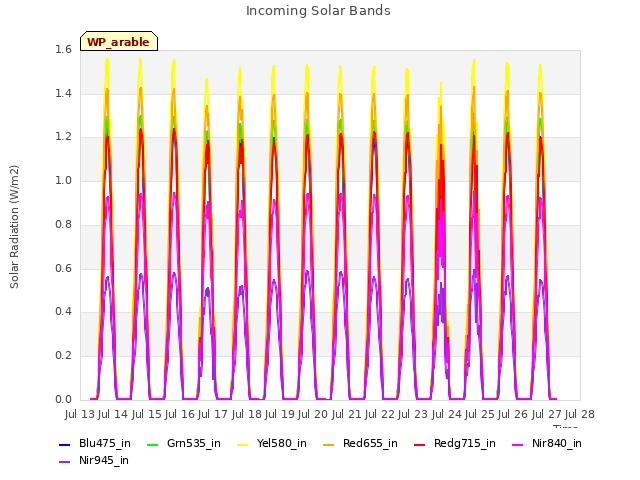Screen dimensions: 640x480
Task: Click the Nir840_in magenta legend swatch
Action: (518, 444)
